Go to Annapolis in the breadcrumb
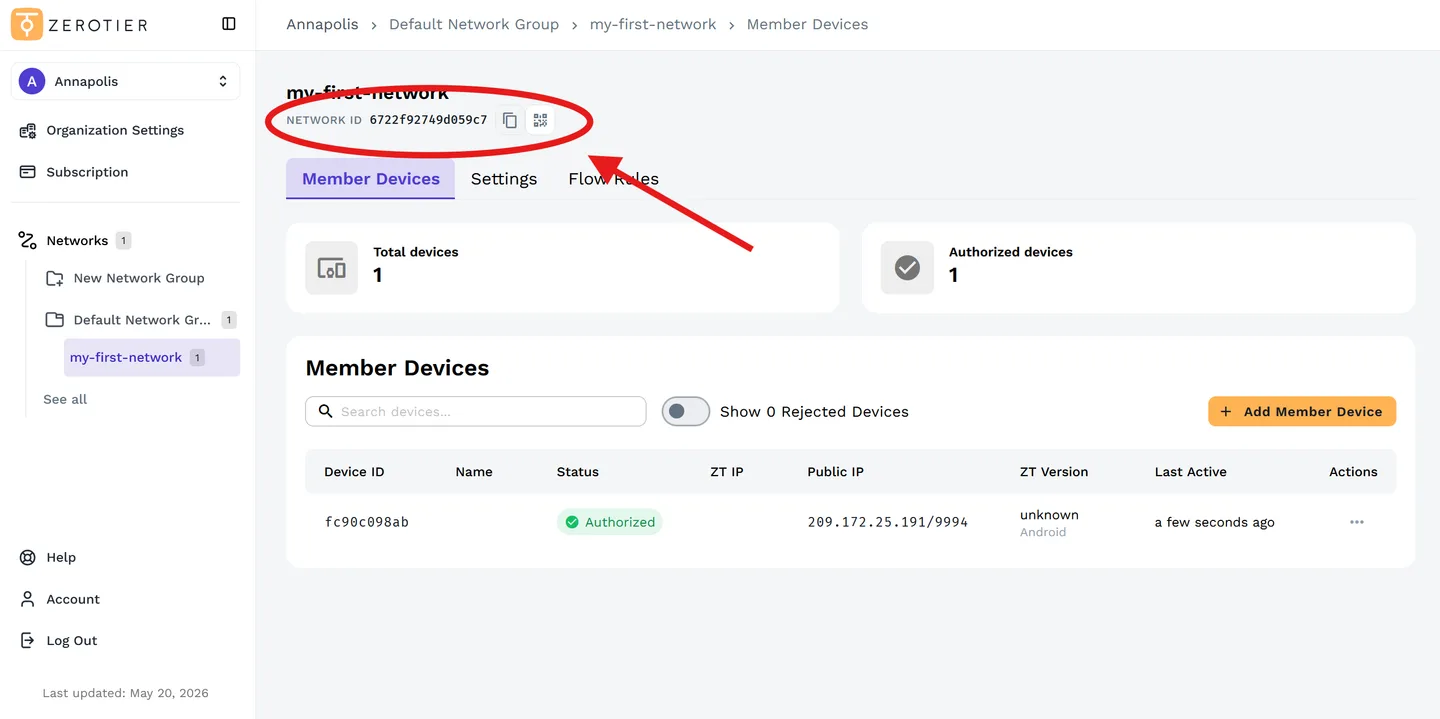The image size is (1440, 719). pyautogui.click(x=322, y=24)
